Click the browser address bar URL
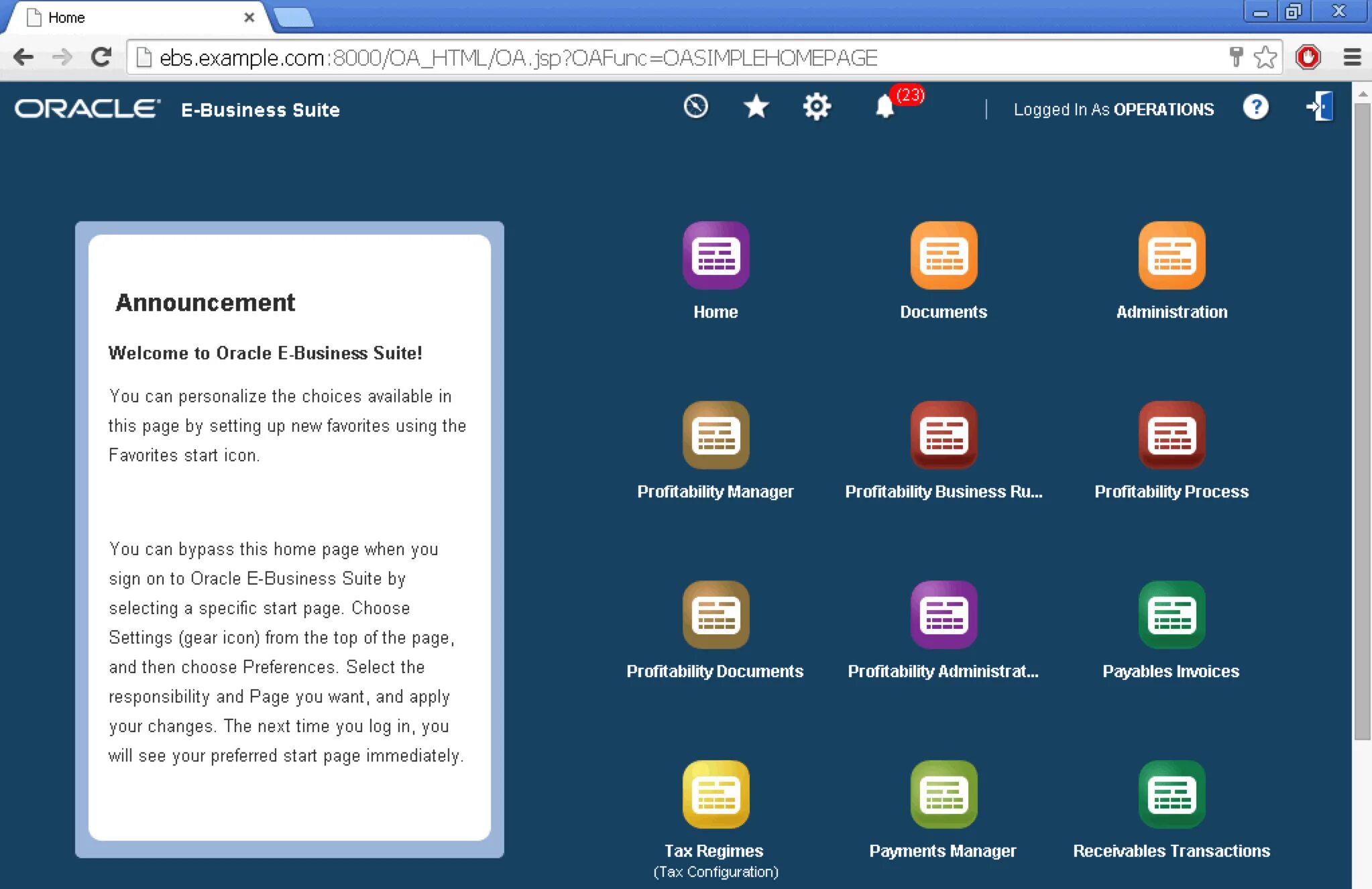 (516, 58)
